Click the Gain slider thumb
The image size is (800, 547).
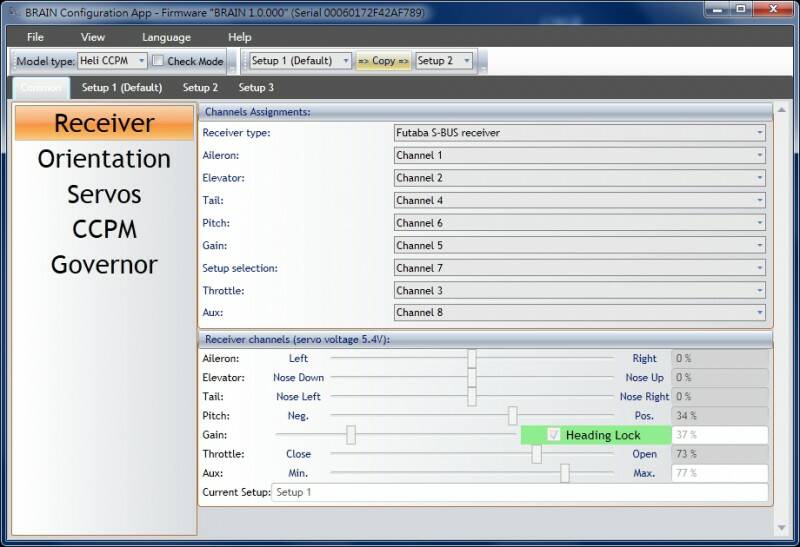tap(351, 435)
